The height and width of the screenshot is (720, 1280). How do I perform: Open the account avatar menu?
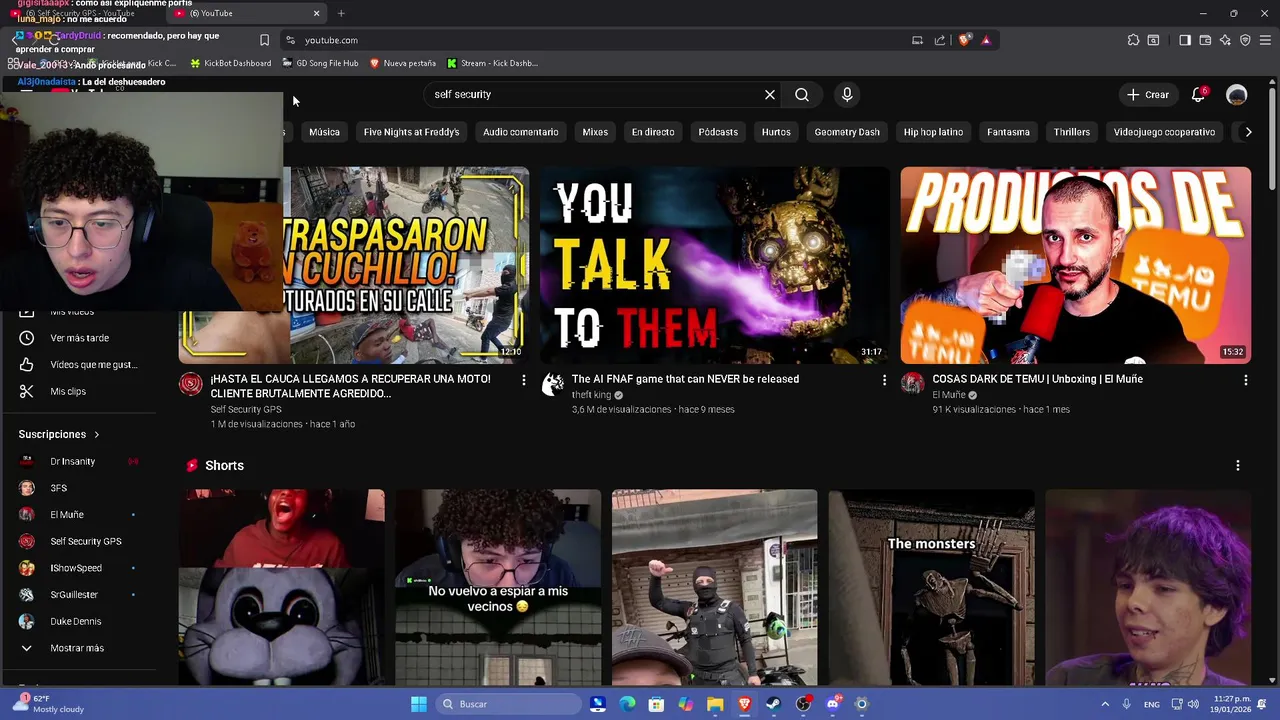1237,95
